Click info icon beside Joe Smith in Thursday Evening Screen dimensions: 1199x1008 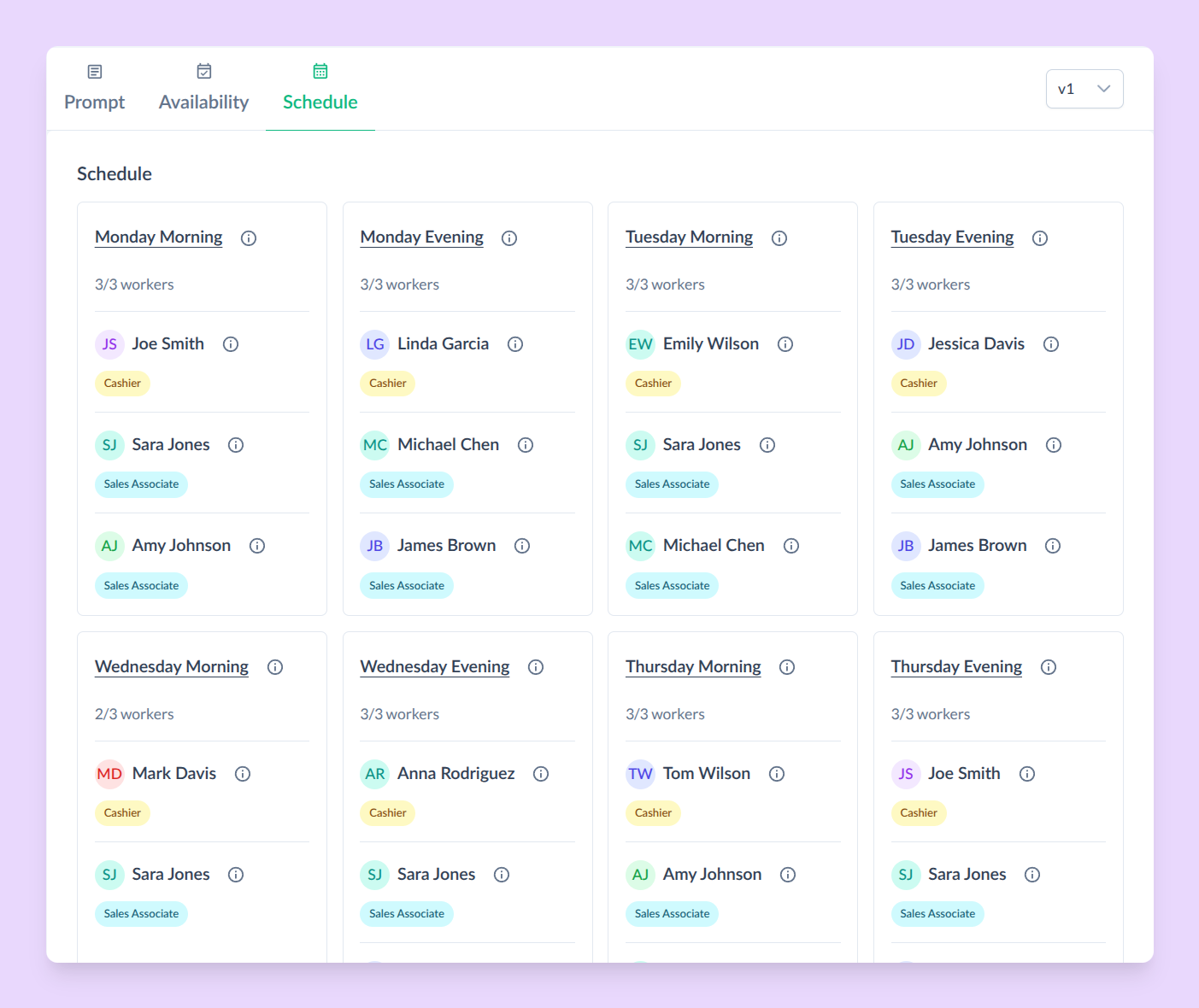click(1027, 774)
